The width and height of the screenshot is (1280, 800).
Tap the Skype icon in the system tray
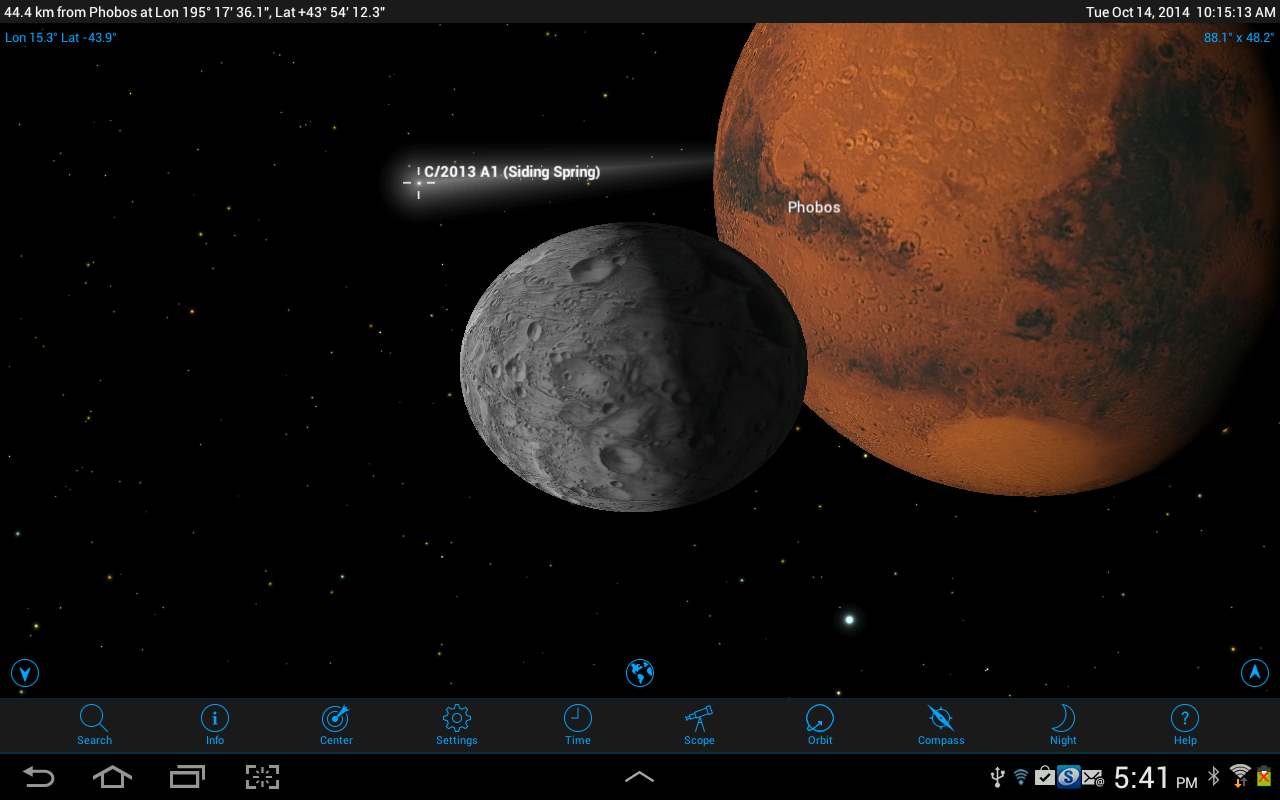[x=1069, y=776]
